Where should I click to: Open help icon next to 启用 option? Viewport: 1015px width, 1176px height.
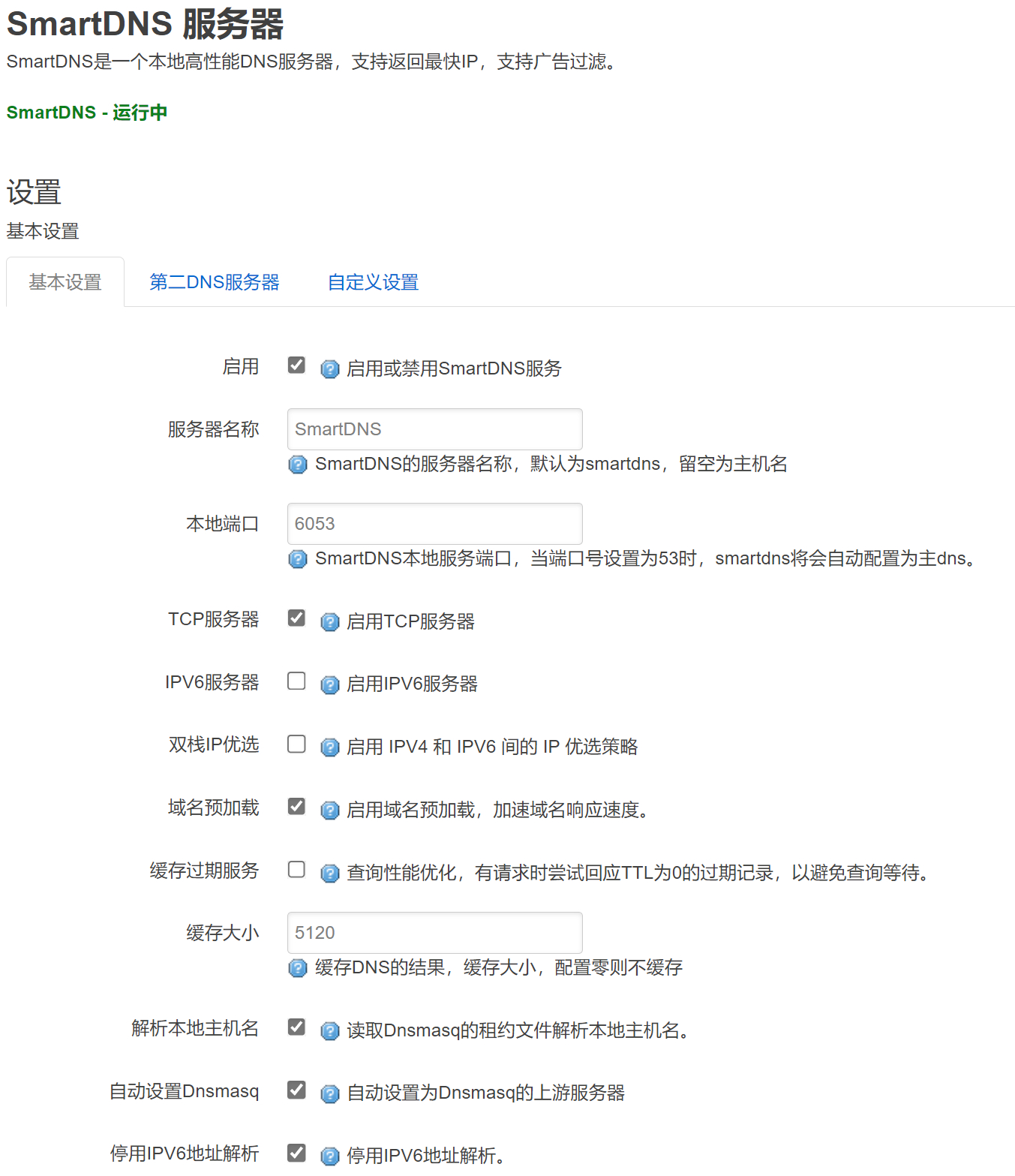coord(330,369)
